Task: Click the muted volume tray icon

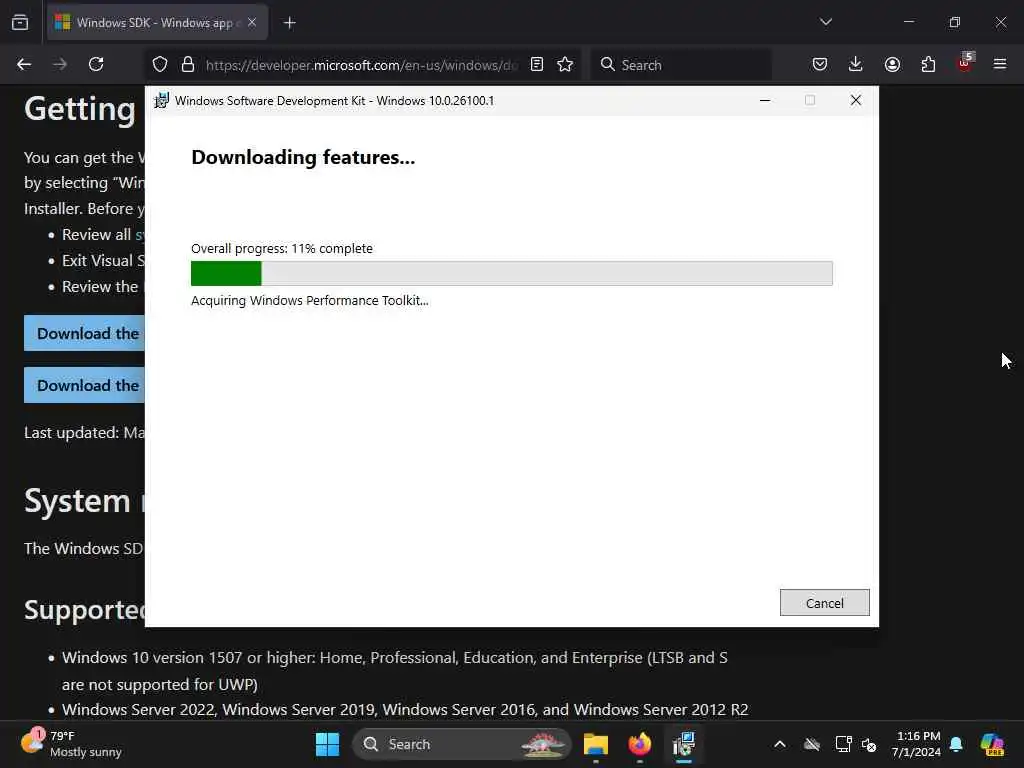Action: (x=869, y=744)
